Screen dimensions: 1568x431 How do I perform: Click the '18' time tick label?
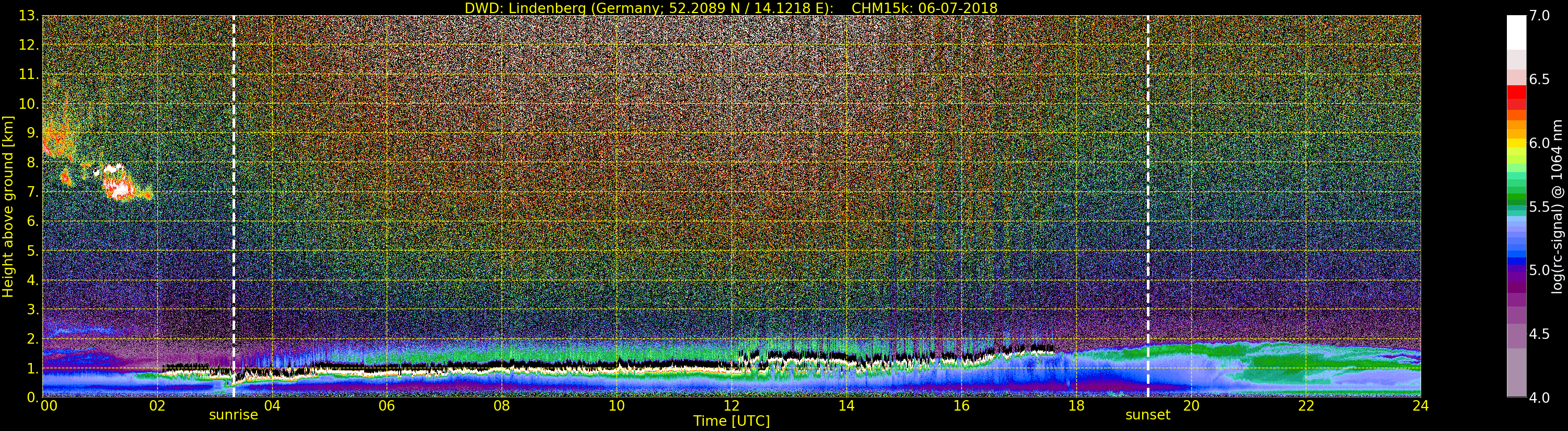coord(1076,406)
